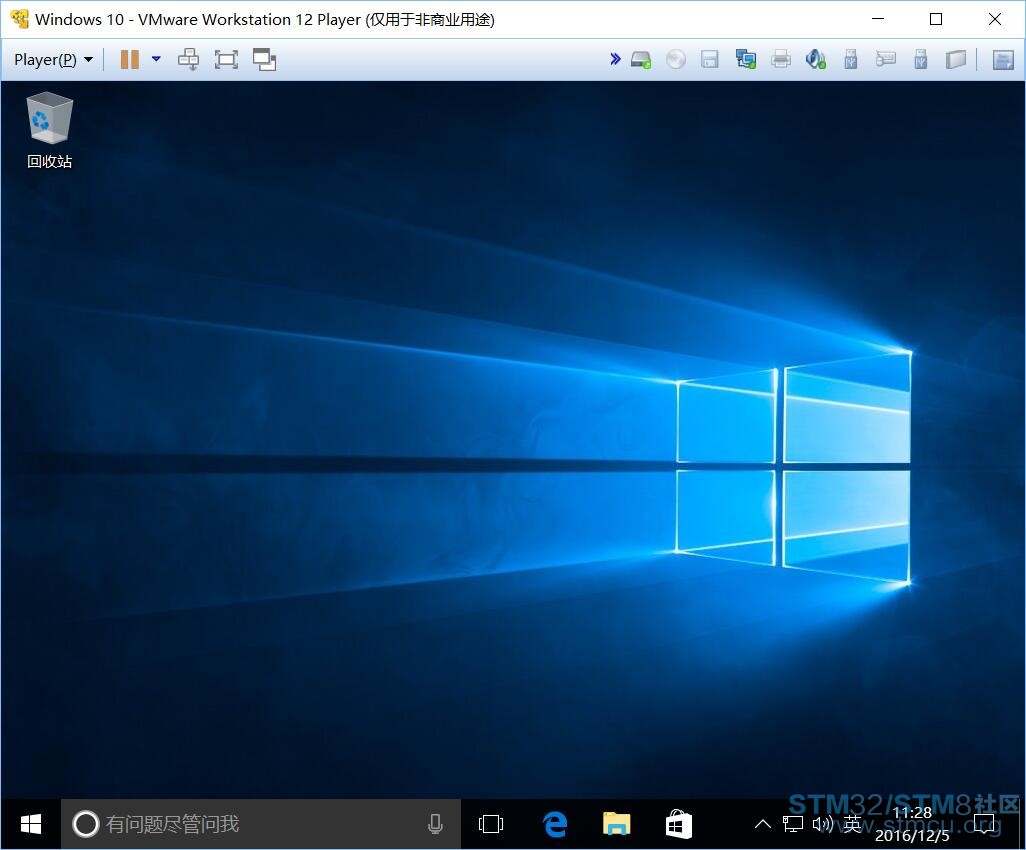Maximize the VMware Player window
The width and height of the screenshot is (1026, 850).
coord(936,19)
